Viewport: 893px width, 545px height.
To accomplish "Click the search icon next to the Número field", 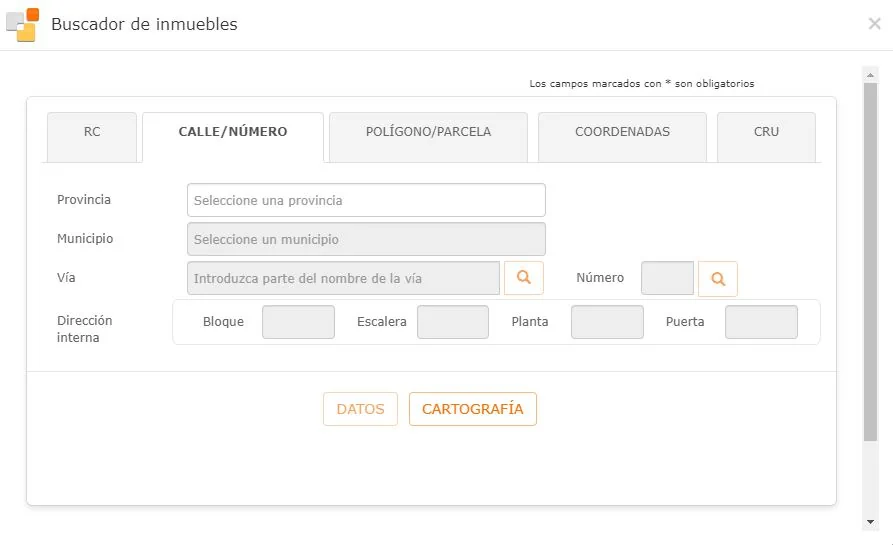I will 718,278.
